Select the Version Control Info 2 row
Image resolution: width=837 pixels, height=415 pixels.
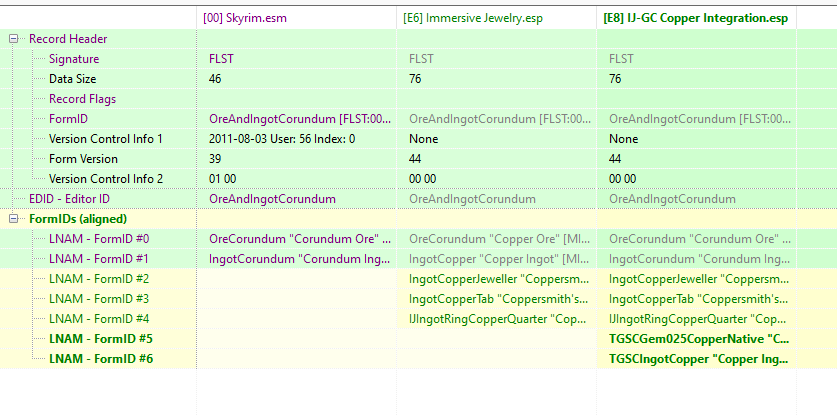[x=418, y=179]
